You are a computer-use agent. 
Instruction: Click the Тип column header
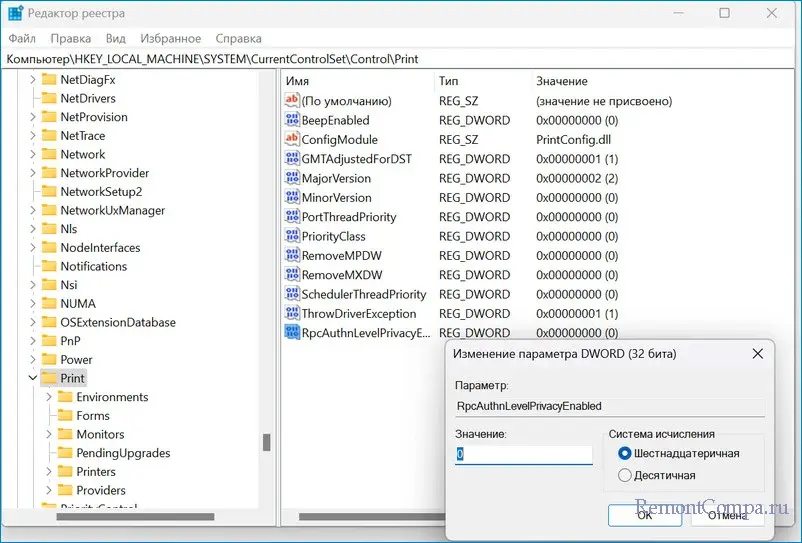[449, 80]
